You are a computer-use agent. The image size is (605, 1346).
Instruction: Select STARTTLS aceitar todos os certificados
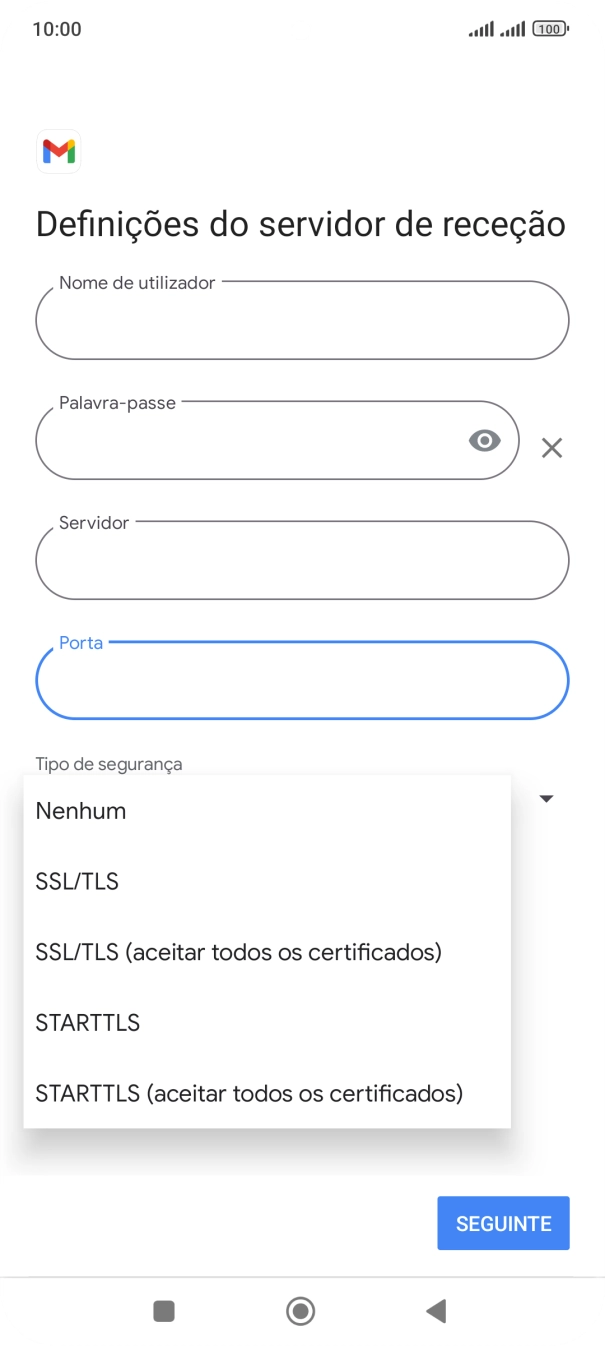(x=248, y=1093)
